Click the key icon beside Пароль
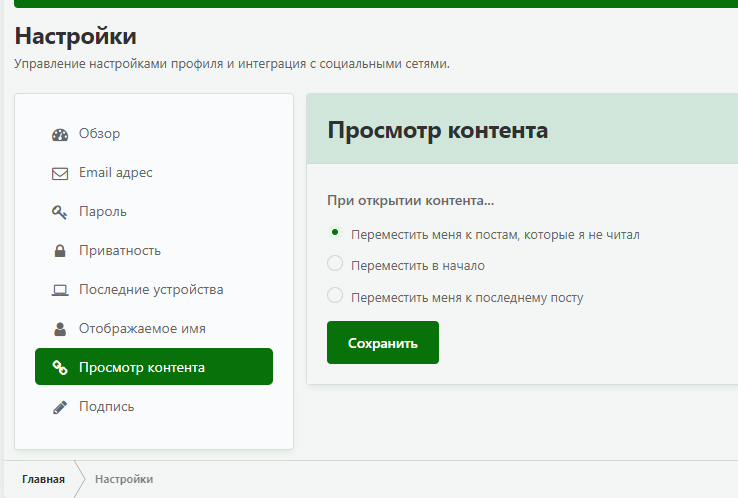Screen dimensions: 738x498 [x=59, y=212]
